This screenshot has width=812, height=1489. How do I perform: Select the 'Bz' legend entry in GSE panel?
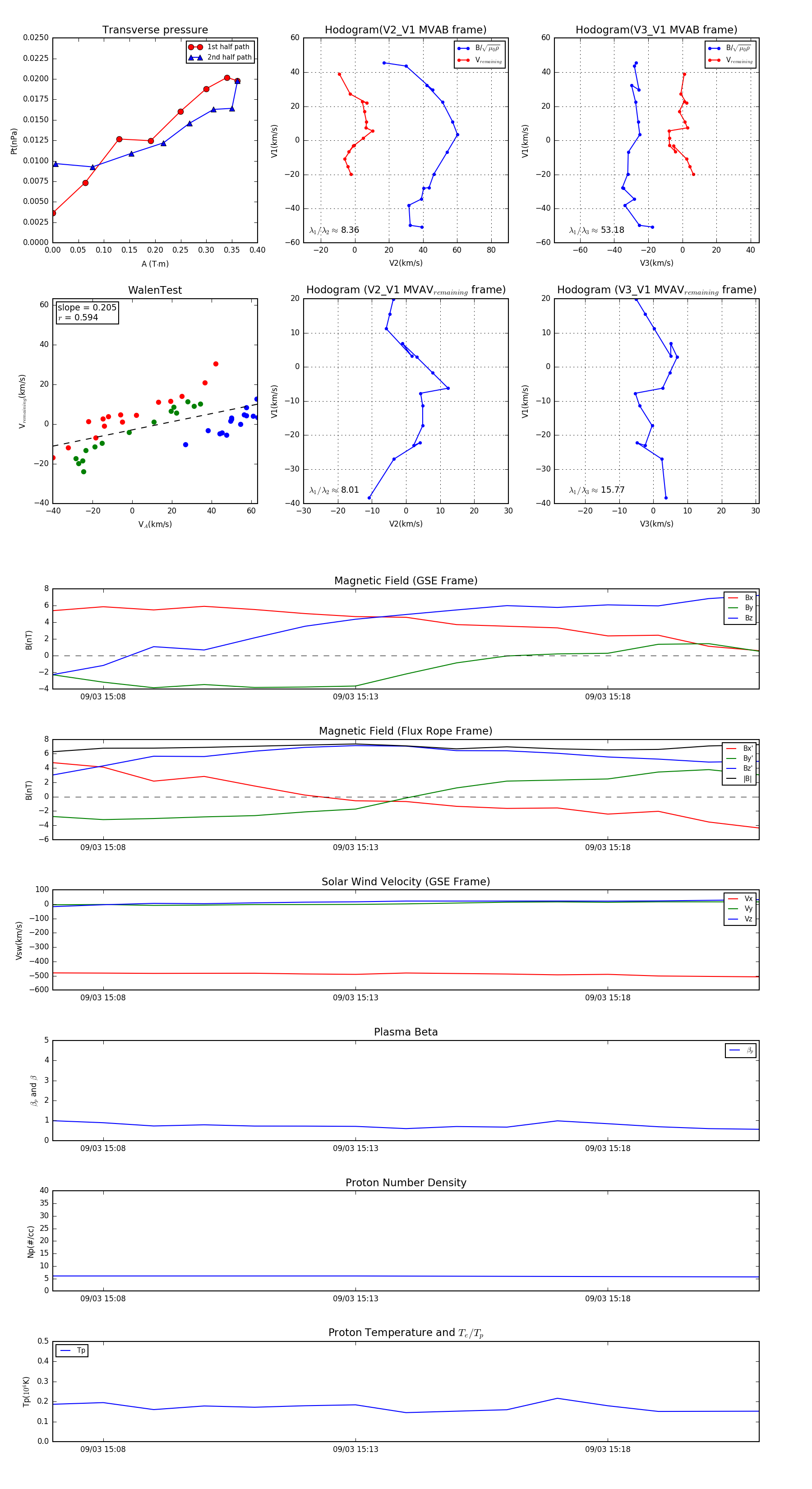click(741, 618)
